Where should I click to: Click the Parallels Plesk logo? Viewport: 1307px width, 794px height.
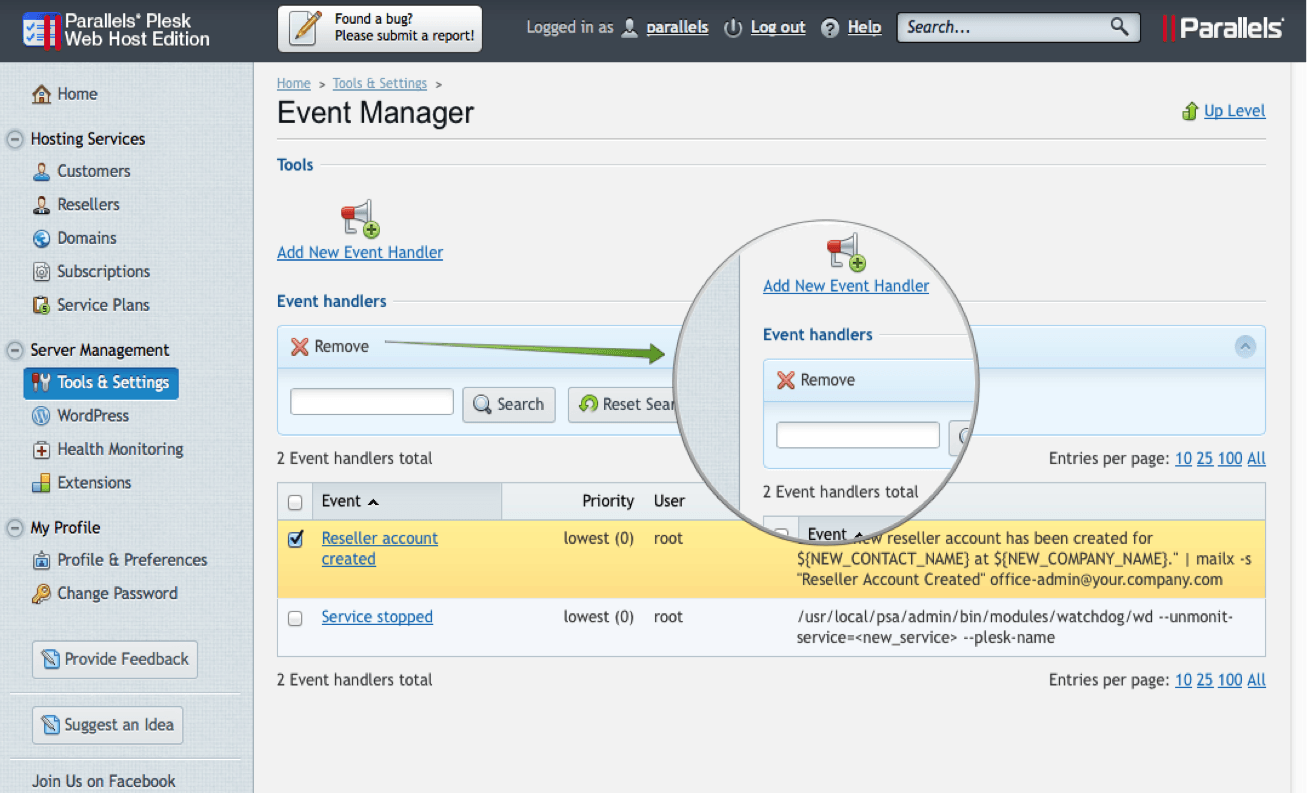[116, 30]
